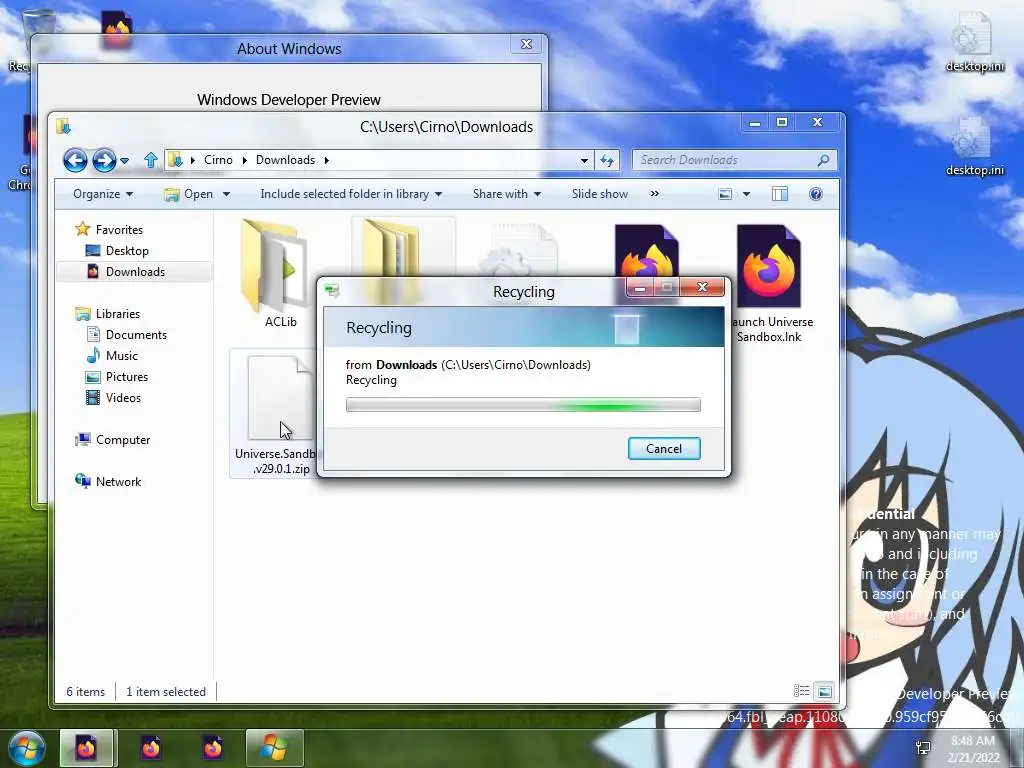Click the Cirno breadcrumb segment

tap(218, 160)
